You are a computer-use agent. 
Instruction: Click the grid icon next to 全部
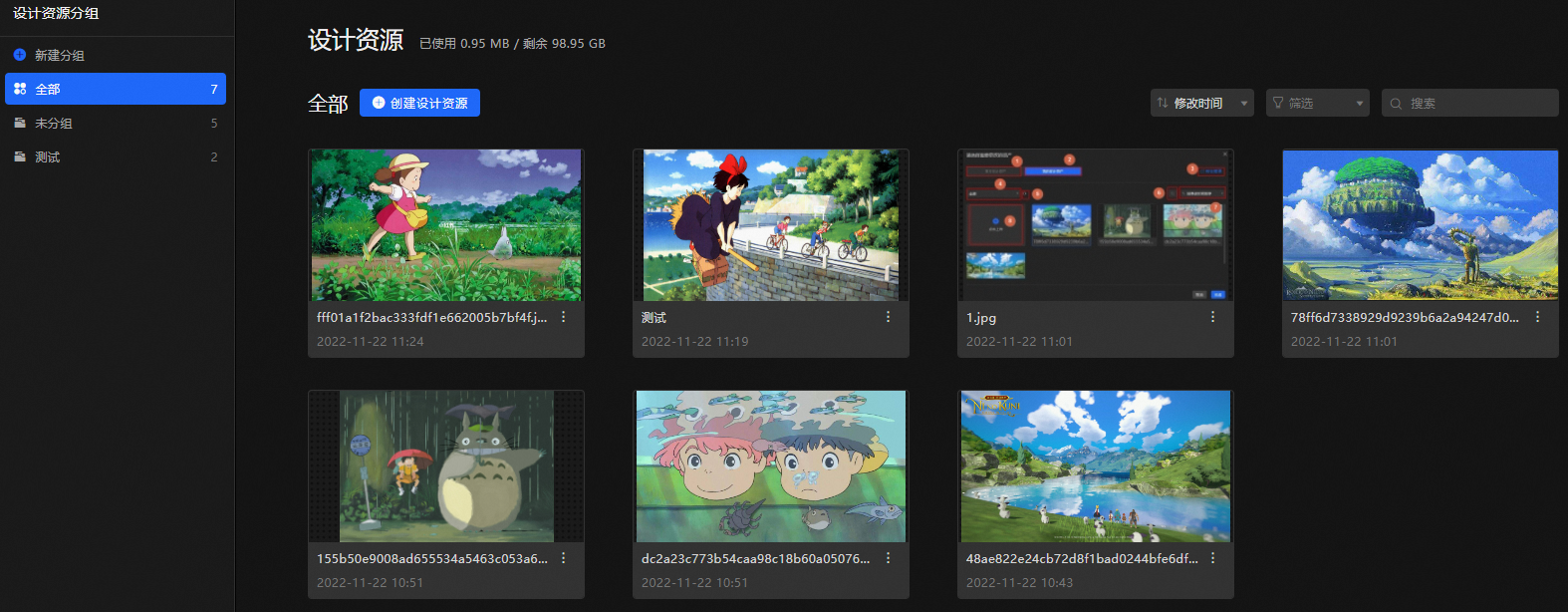tap(20, 89)
